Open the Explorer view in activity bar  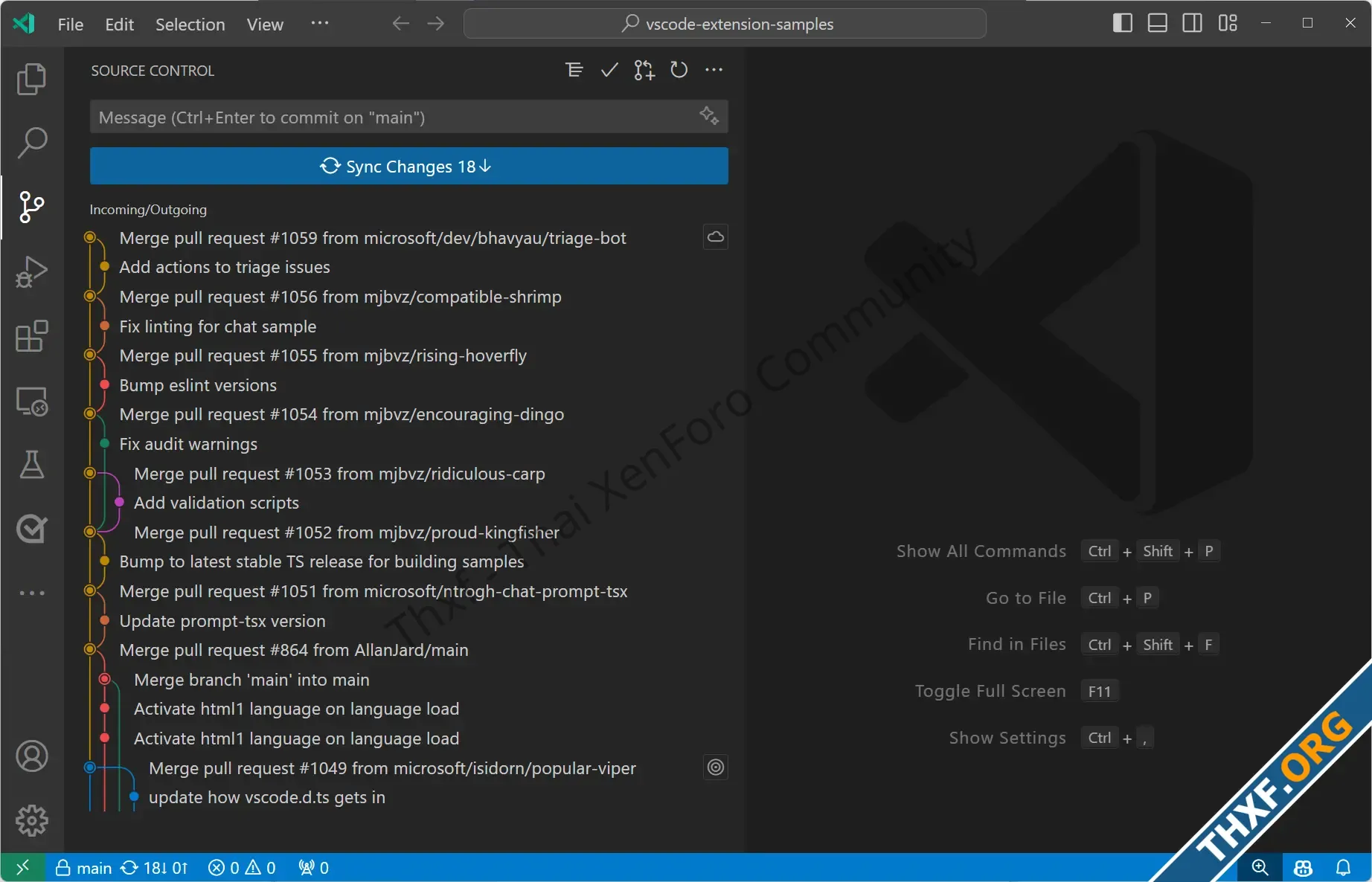click(x=31, y=79)
